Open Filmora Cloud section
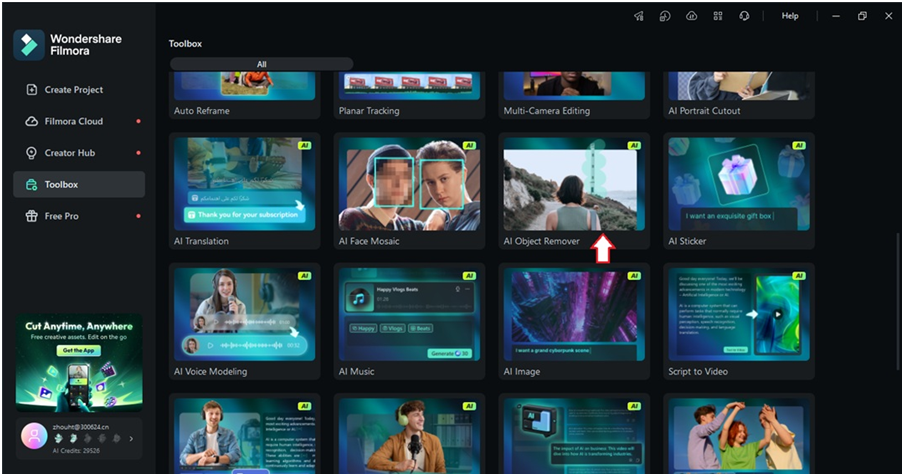Image resolution: width=904 pixels, height=476 pixels. (79, 122)
